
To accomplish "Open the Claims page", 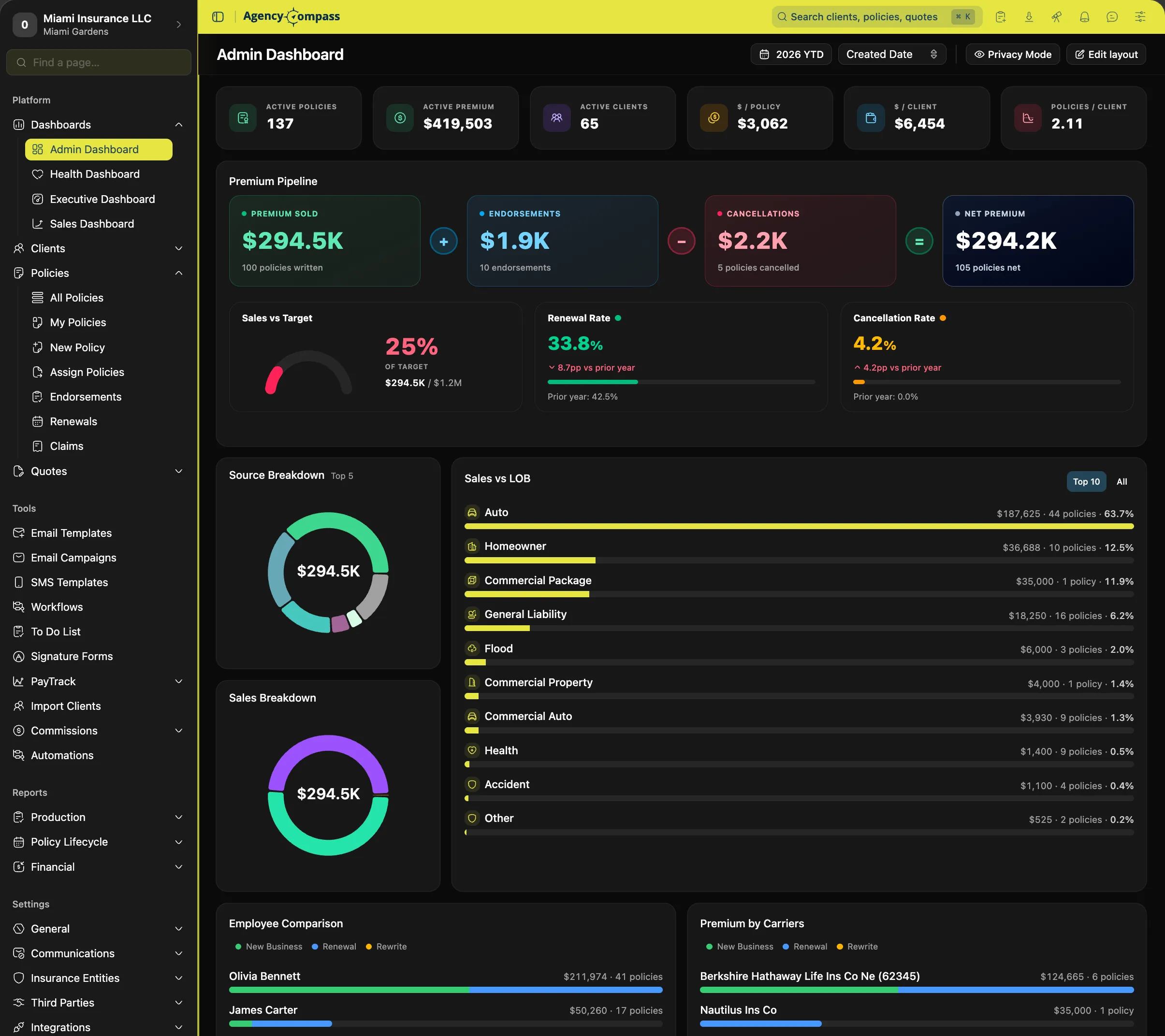I will tap(99, 446).
